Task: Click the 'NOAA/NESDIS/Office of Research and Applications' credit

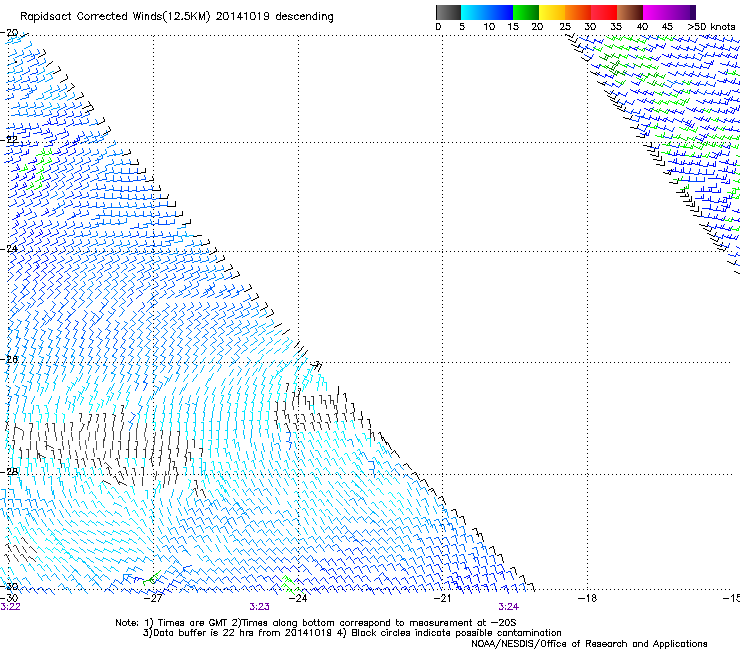Action: [589, 644]
